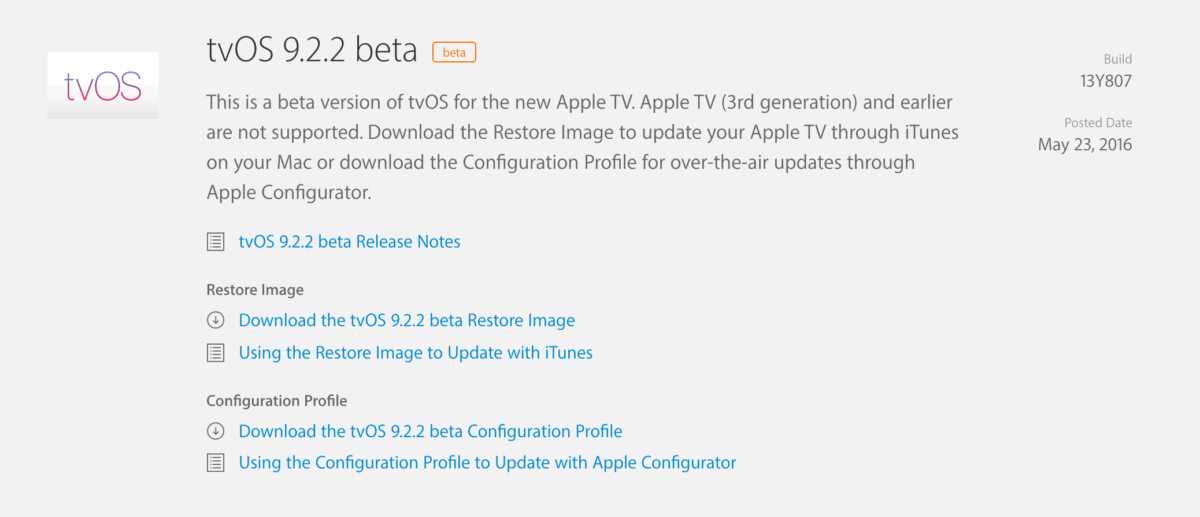Click the document icon beside Release Notes

215,241
